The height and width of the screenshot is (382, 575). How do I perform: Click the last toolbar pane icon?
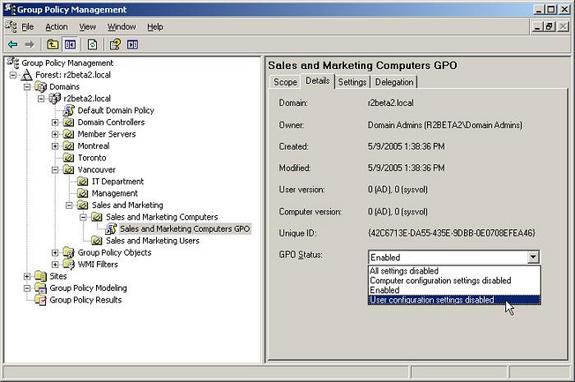pyautogui.click(x=132, y=45)
